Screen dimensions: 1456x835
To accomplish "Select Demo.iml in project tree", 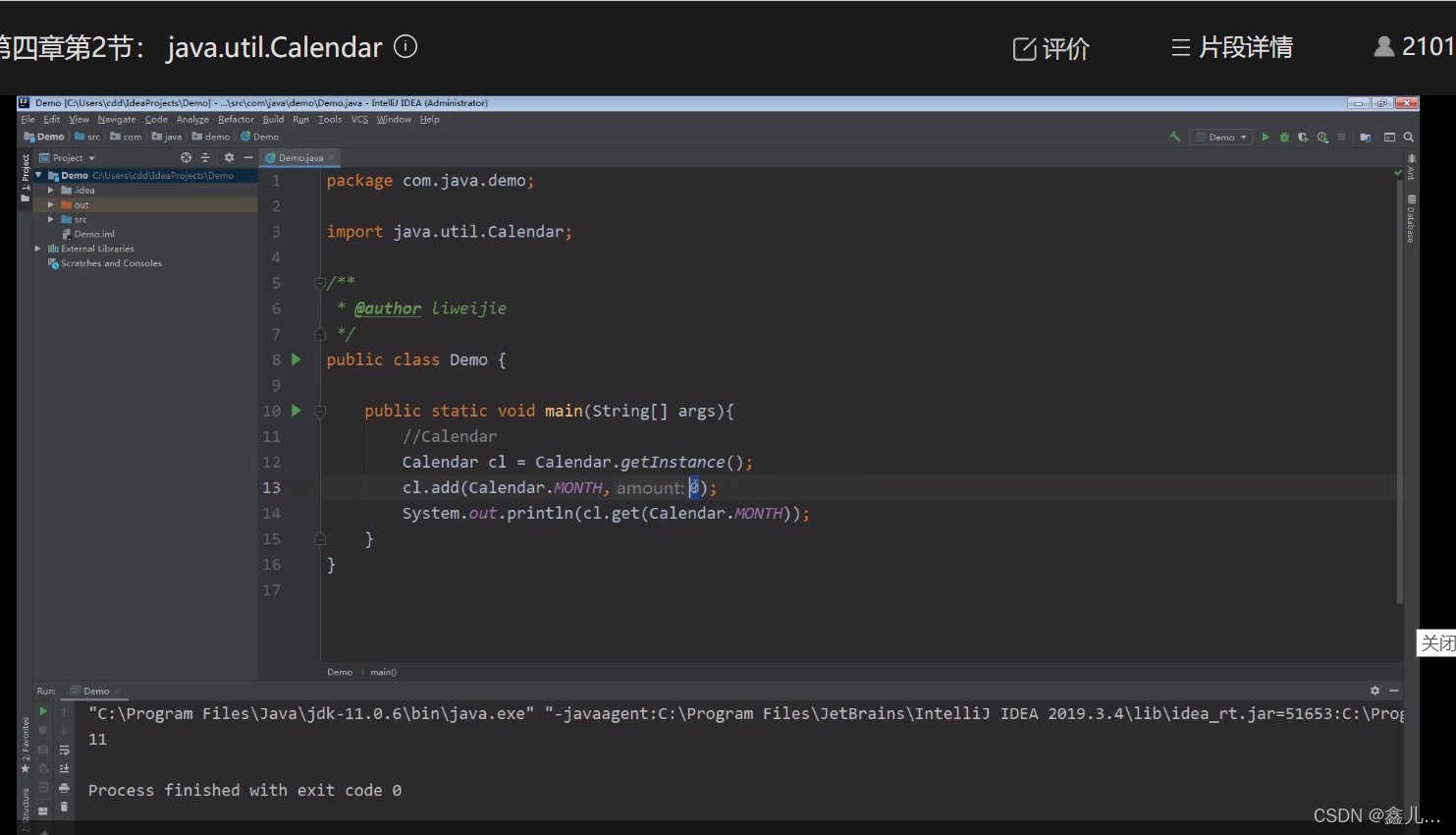I will (88, 234).
